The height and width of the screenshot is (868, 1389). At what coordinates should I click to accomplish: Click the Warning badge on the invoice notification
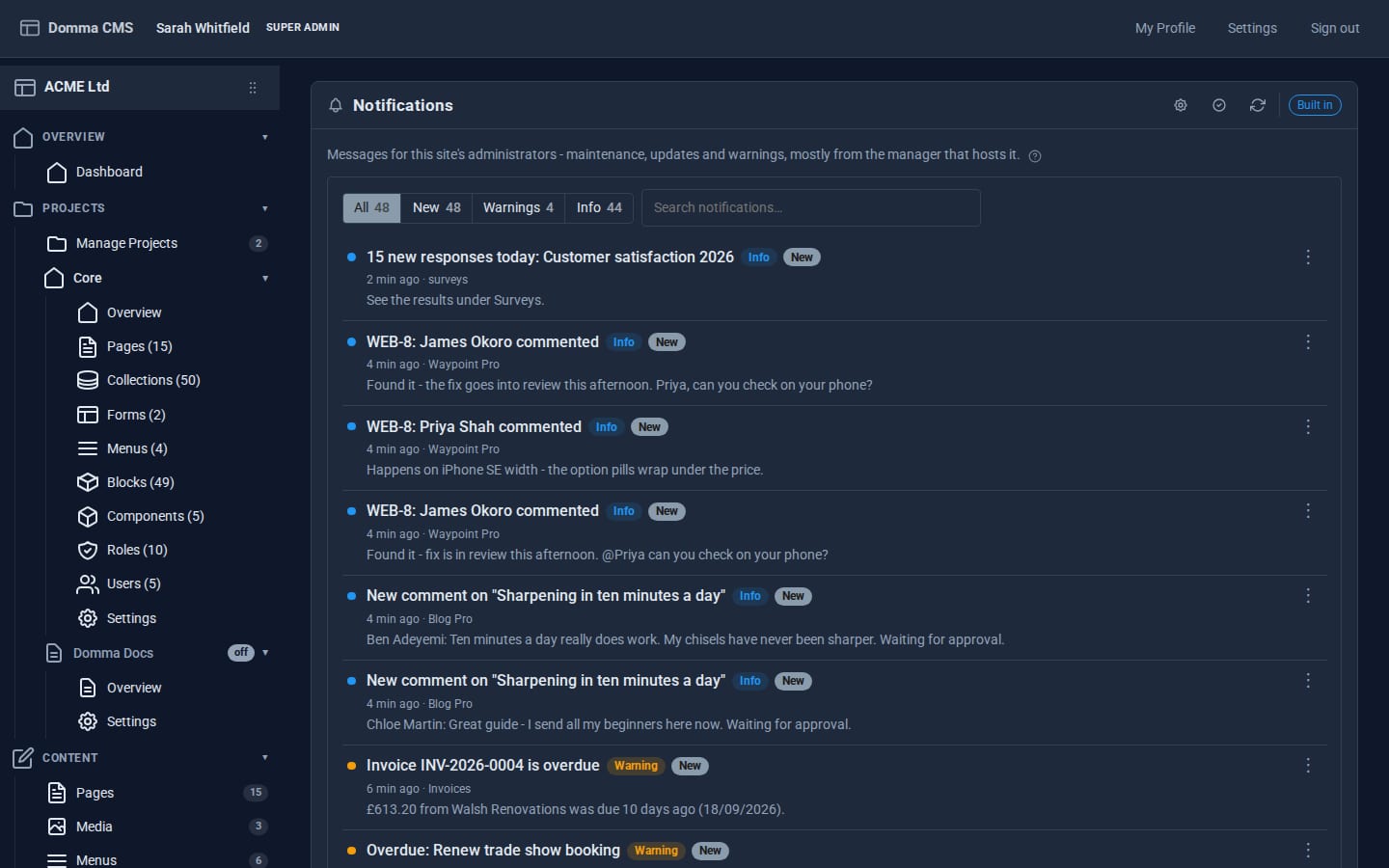pyautogui.click(x=636, y=766)
